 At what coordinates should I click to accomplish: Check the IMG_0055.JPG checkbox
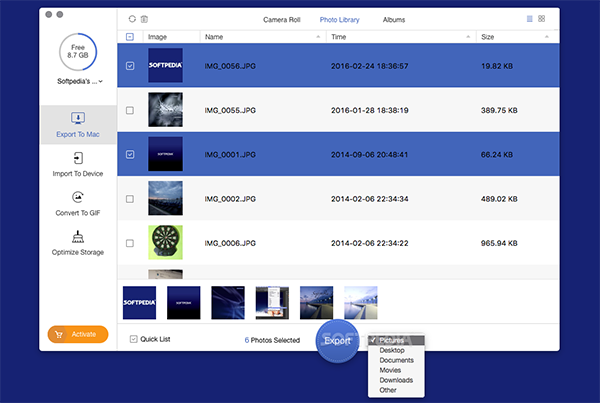pos(130,111)
